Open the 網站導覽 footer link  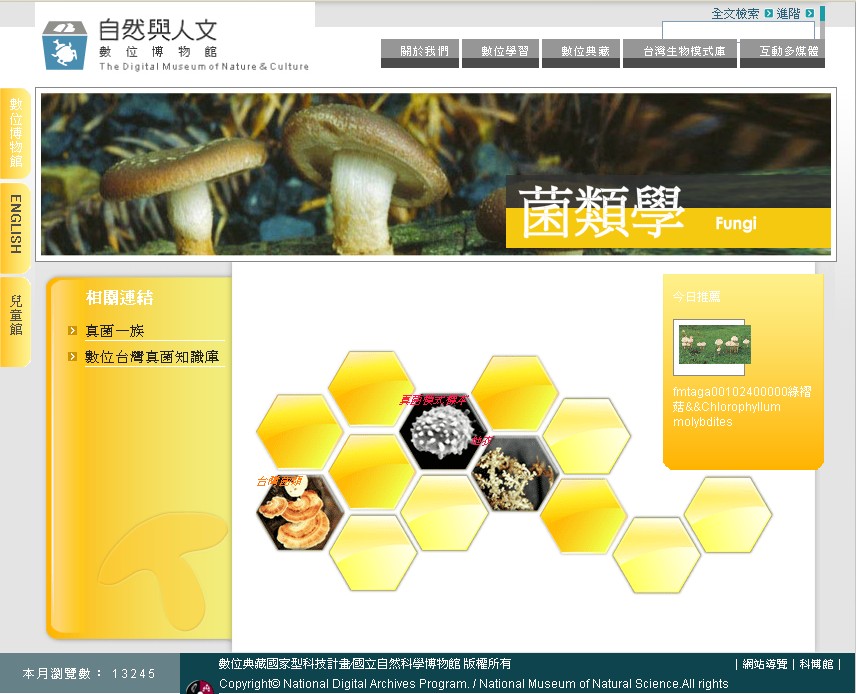765,664
